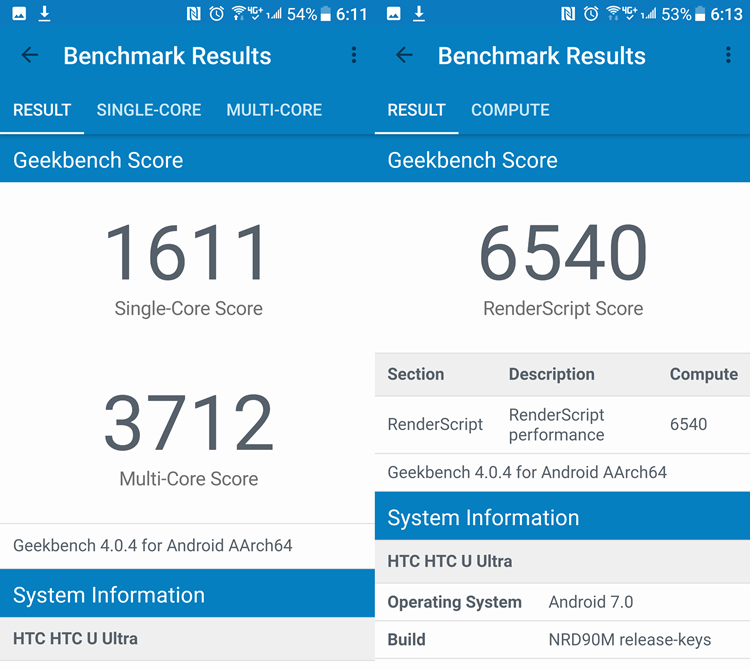Tap Benchmark Results title on left screen

click(x=167, y=55)
